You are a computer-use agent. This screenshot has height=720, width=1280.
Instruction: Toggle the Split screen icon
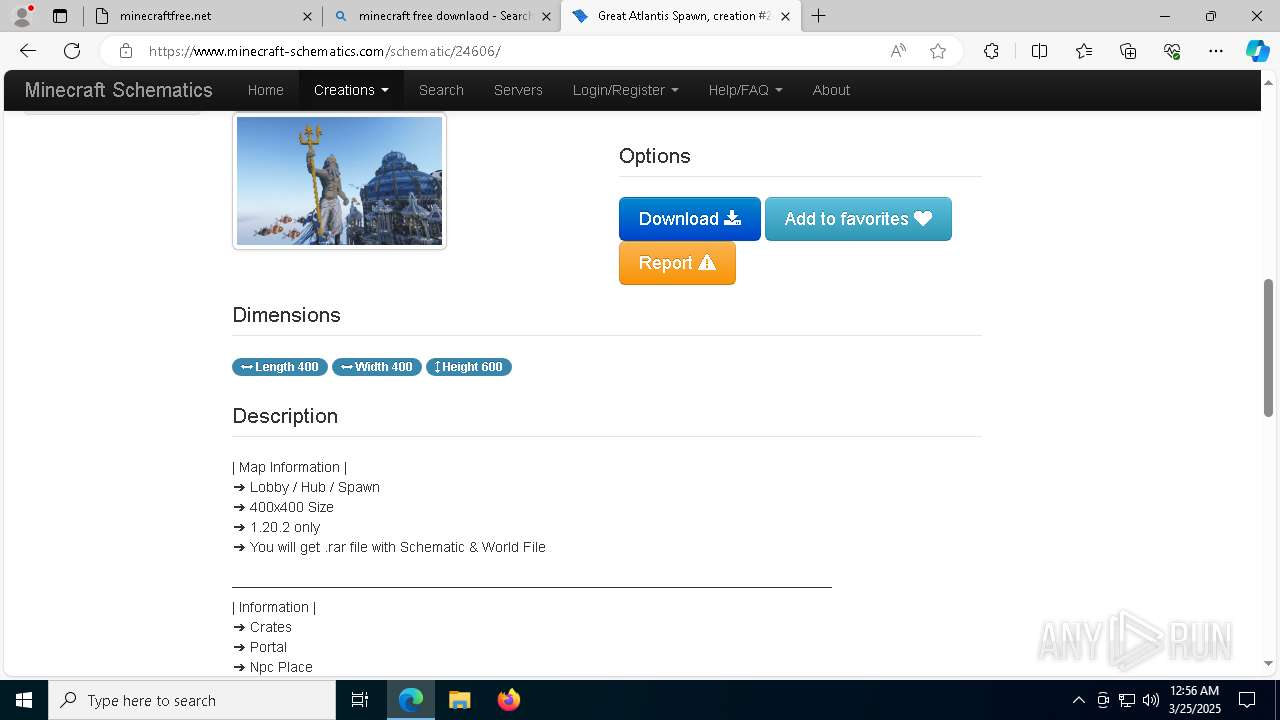click(1039, 51)
